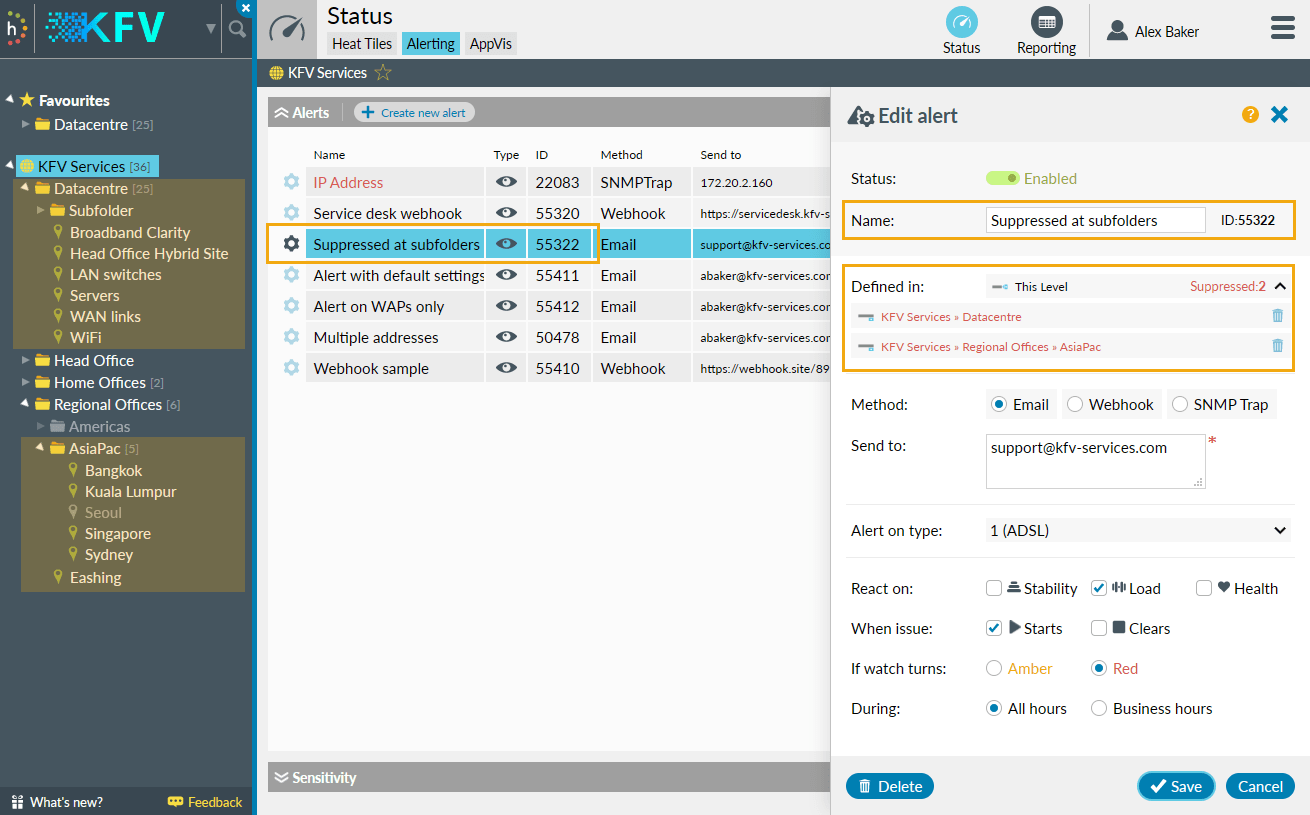Delete the AsiaPac level with trash icon
This screenshot has width=1310, height=815.
coord(1277,346)
